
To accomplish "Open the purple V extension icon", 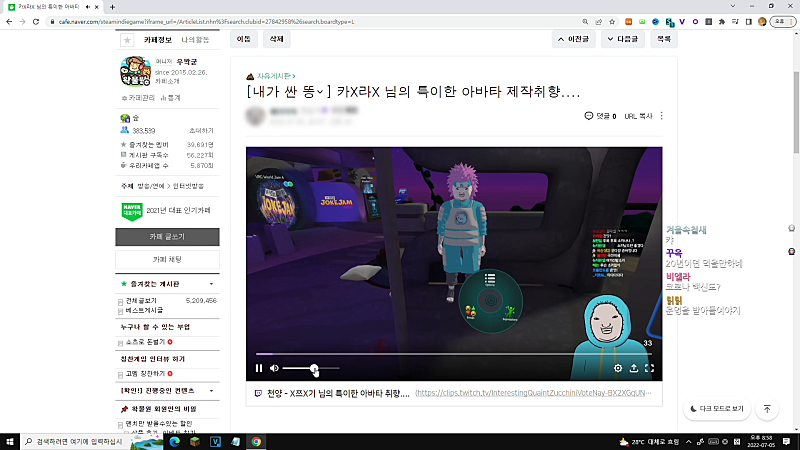I will tap(682, 21).
